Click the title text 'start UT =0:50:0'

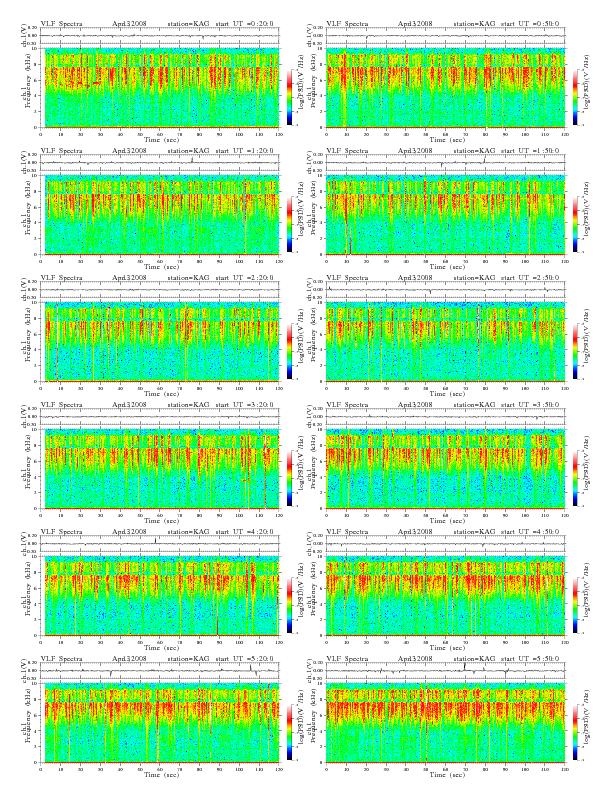click(530, 24)
